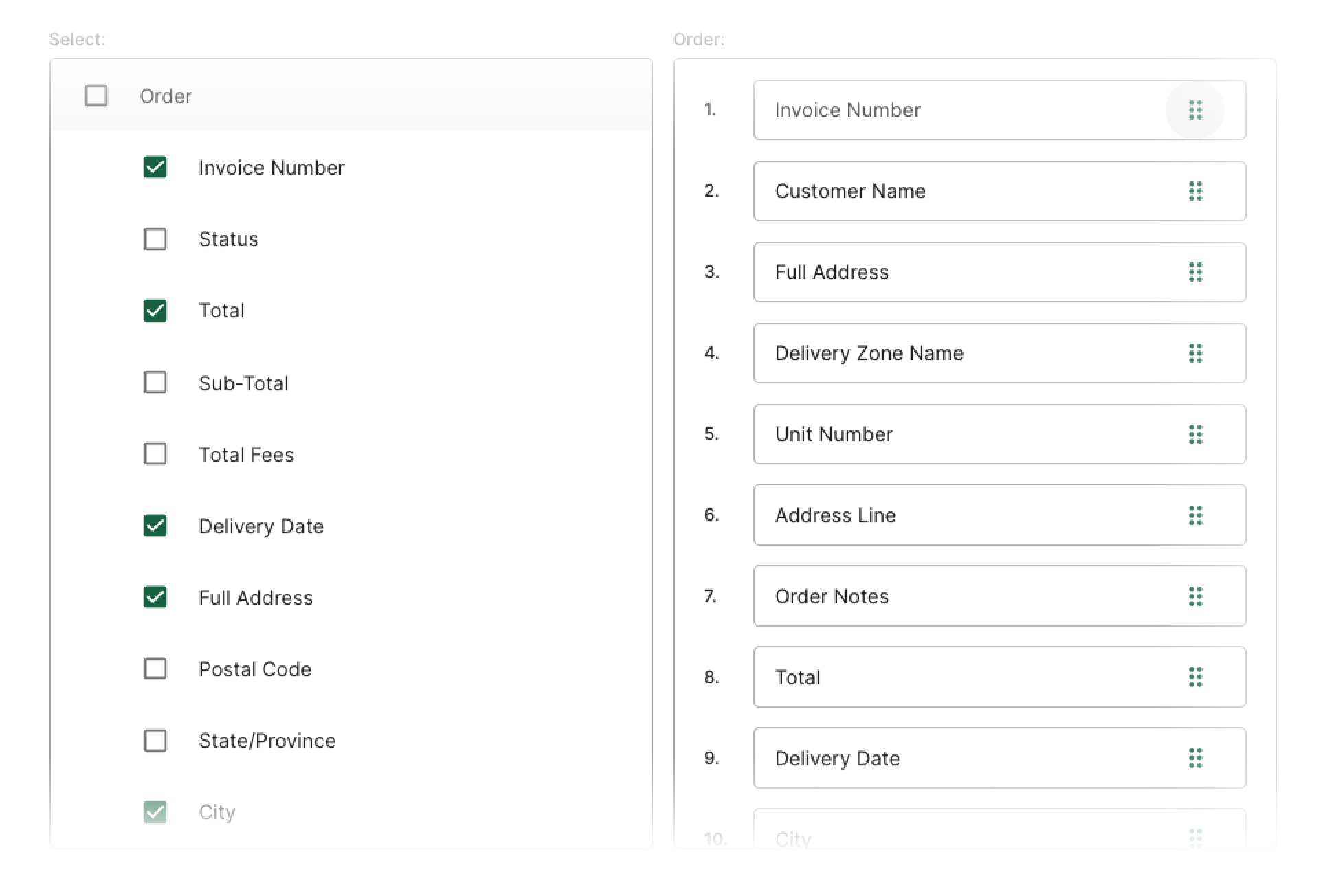Click the drag handle for Delivery Zone Name
1336x896 pixels.
tap(1195, 353)
